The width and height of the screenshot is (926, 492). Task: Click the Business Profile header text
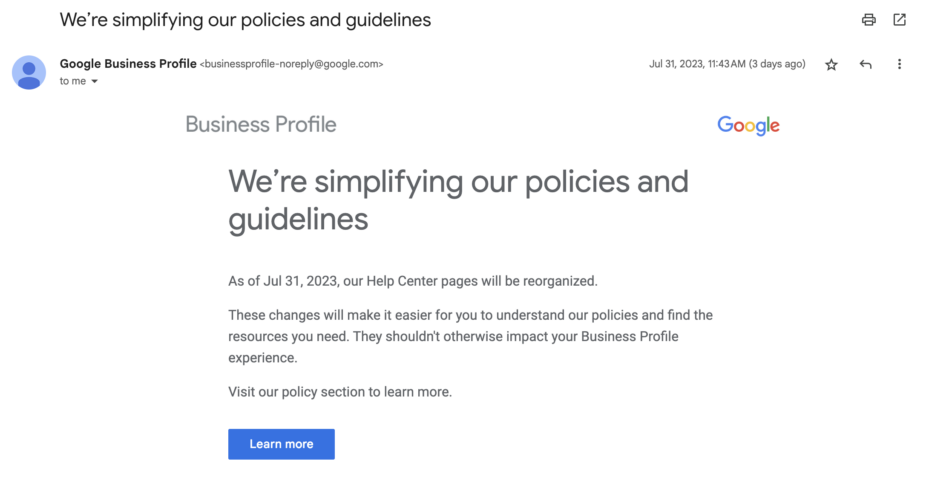point(261,125)
